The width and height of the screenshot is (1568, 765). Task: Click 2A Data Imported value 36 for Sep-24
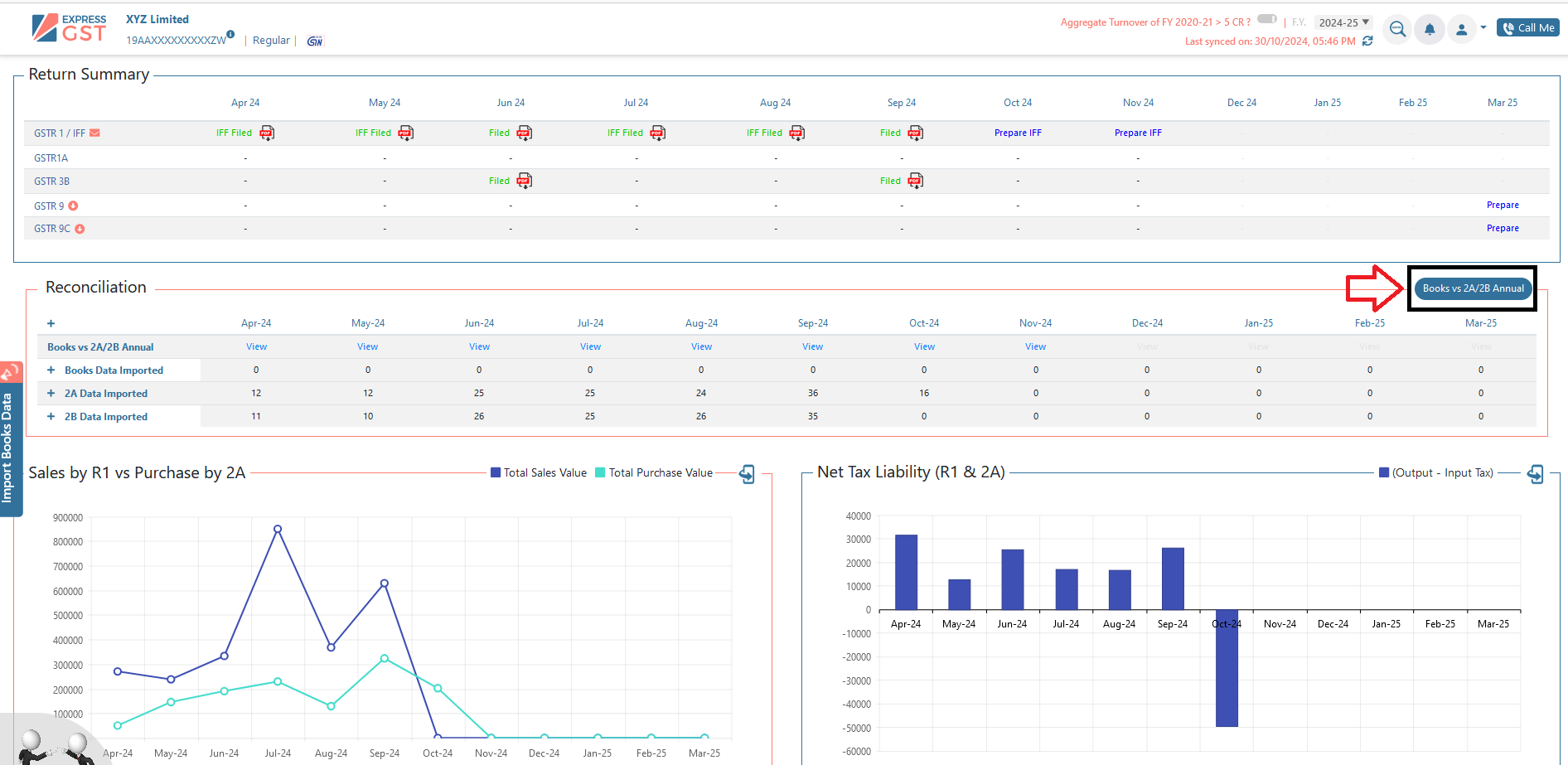(x=812, y=393)
